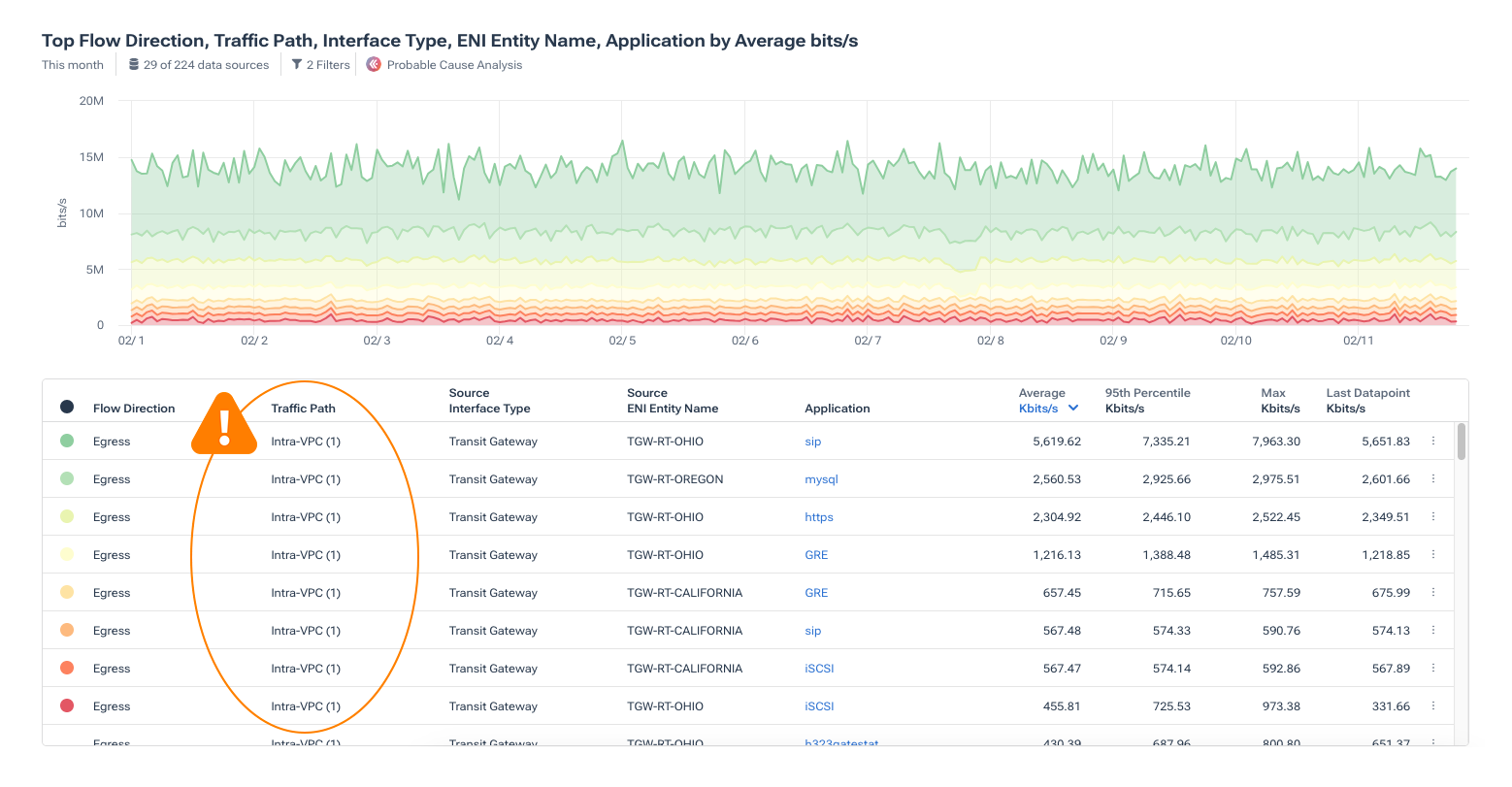Sort by Last Datapoint Kbits/s header
This screenshot has height=787, width=1512.
click(1368, 401)
